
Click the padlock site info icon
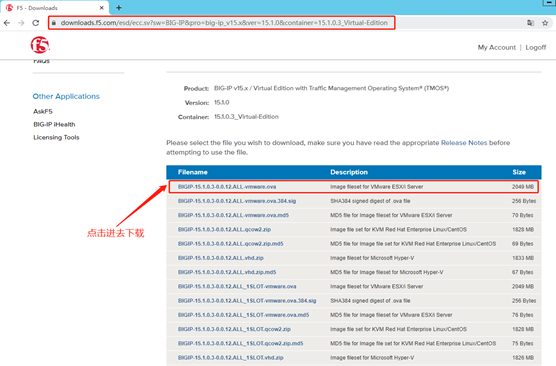coord(54,23)
